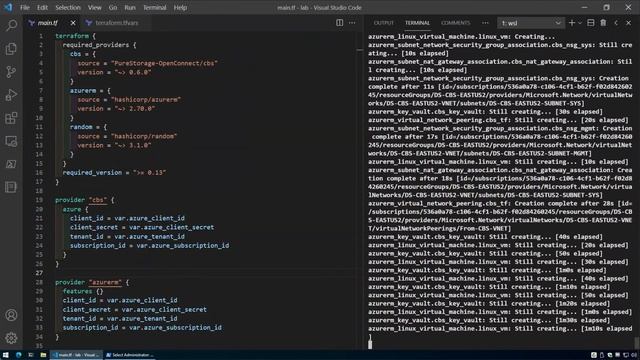Switch to the main.tf editor tab
This screenshot has width=640, height=360.
(x=48, y=23)
